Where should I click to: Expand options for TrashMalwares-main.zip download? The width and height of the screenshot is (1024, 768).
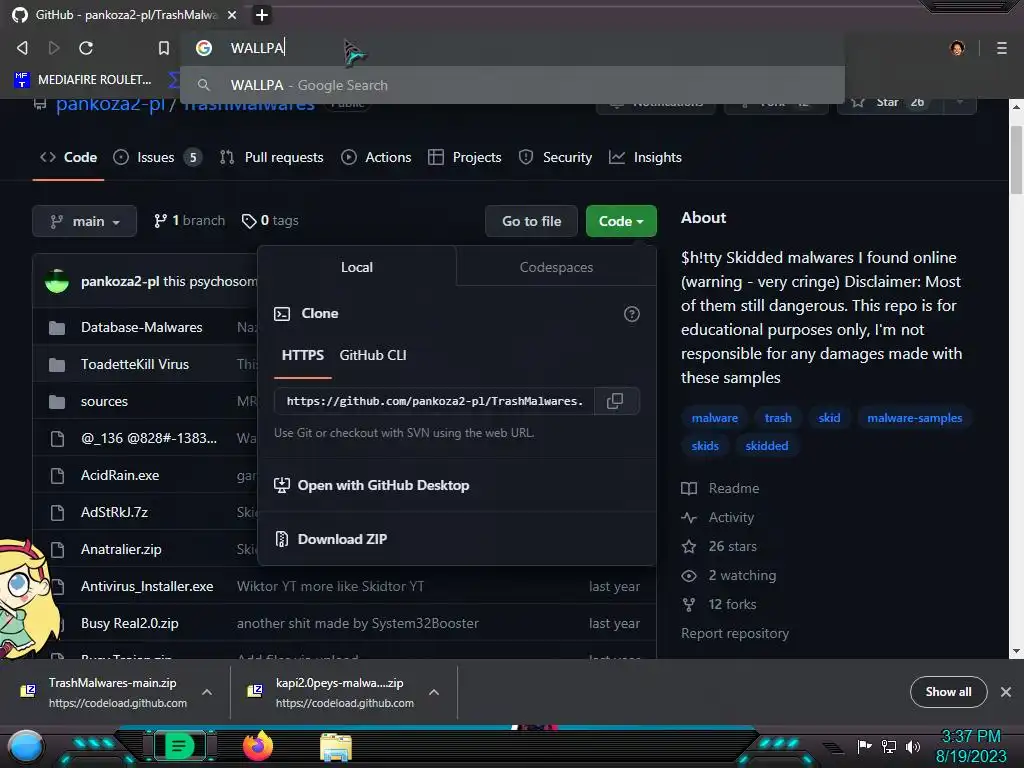(207, 692)
